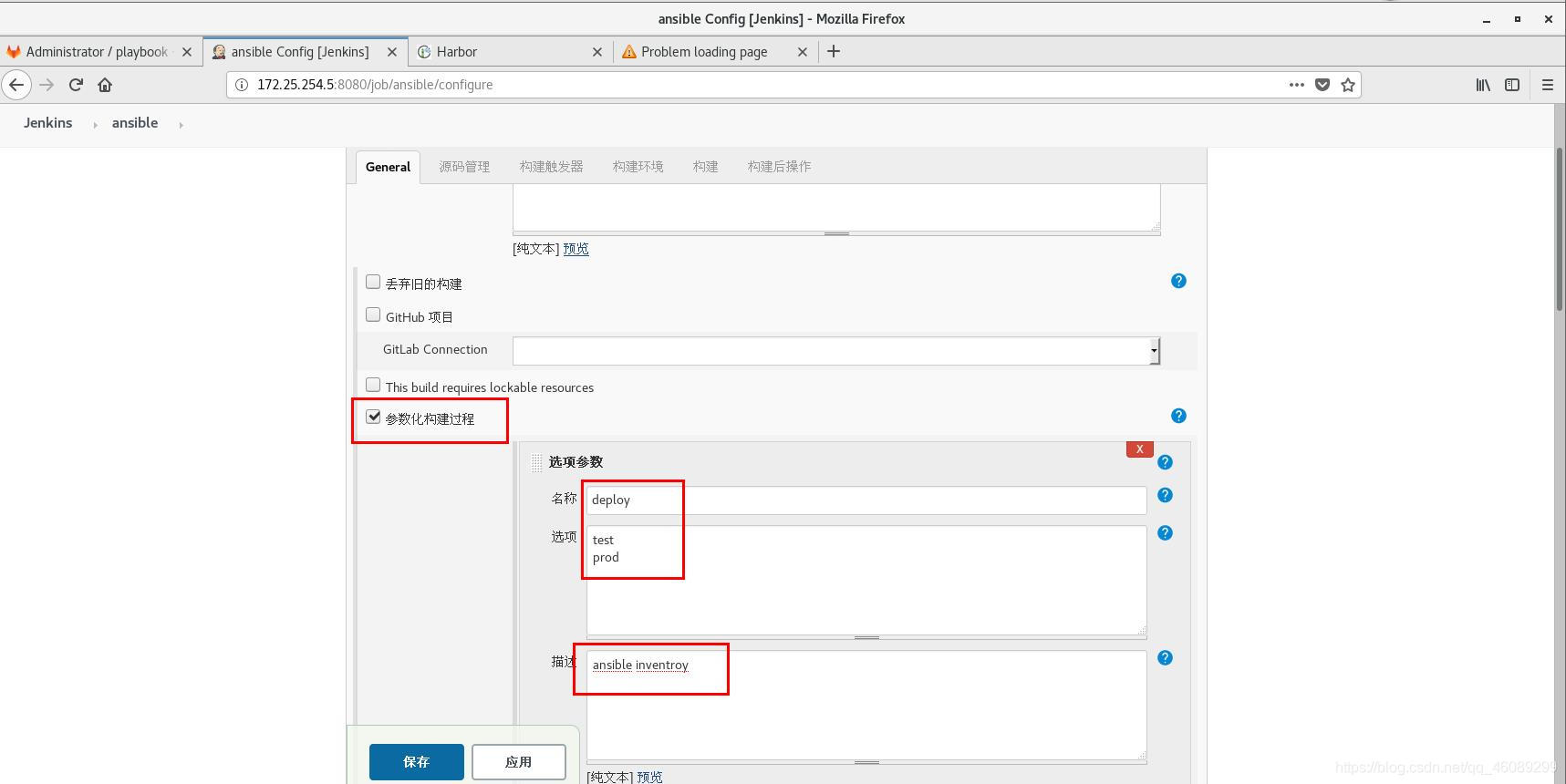Show help for the parameter description field

coord(1165,657)
